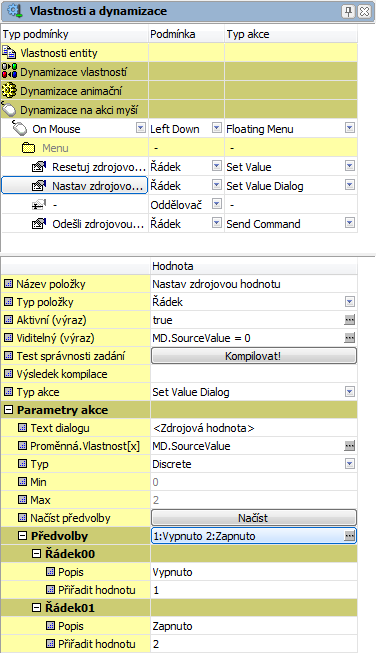Open Řádek dropdown in Resetuj zdrojovo... row
Image resolution: width=376 pixels, height=653 pixels.
tap(217, 166)
